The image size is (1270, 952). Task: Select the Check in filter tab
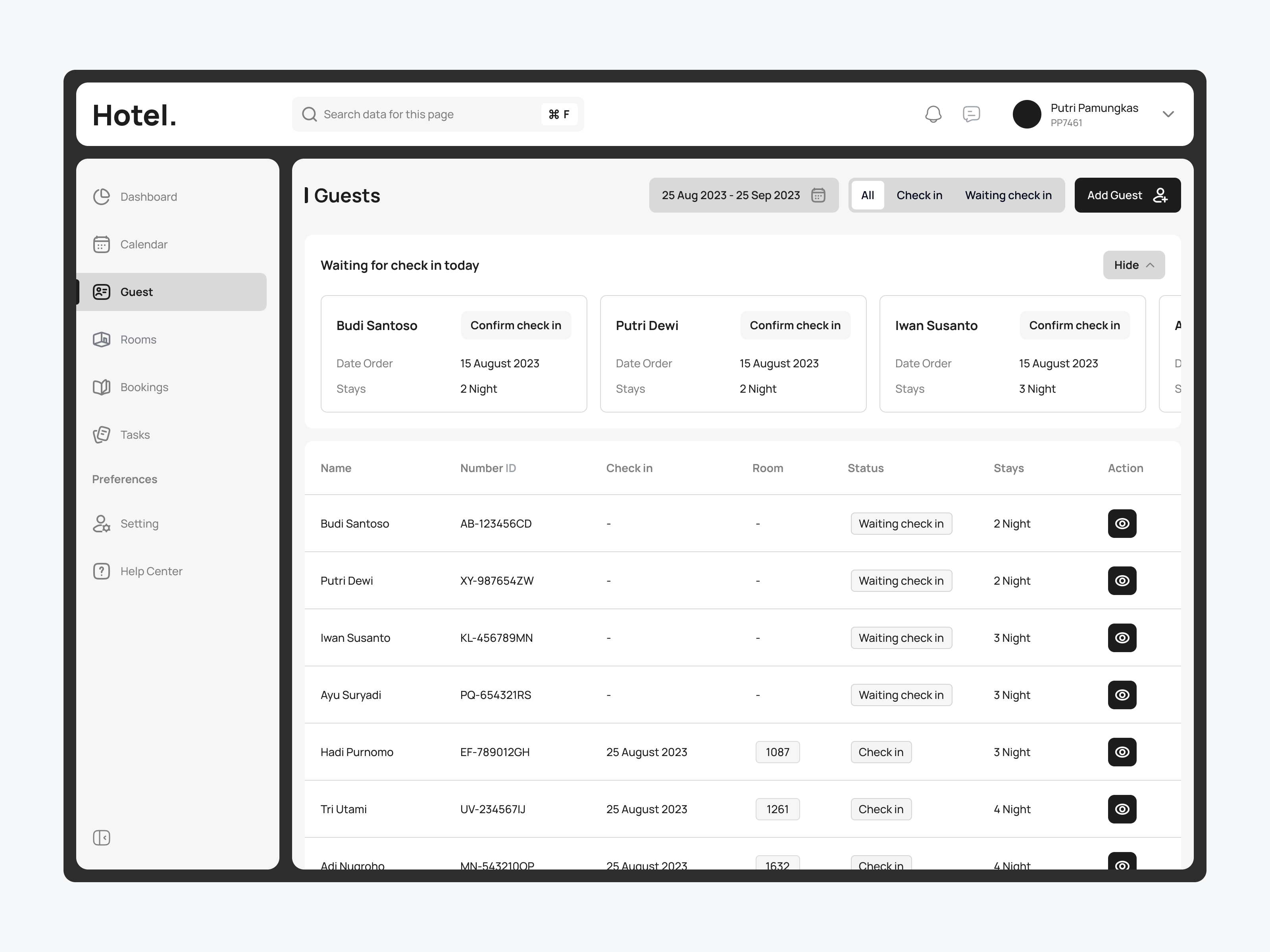(919, 195)
